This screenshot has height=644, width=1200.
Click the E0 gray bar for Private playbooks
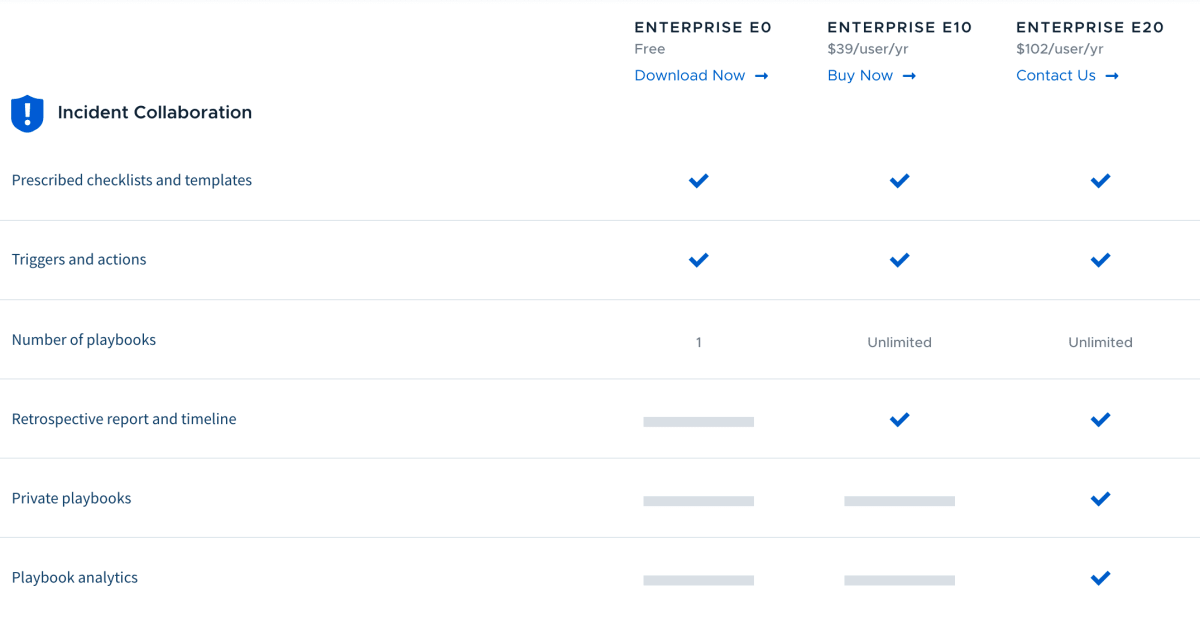[x=699, y=501]
